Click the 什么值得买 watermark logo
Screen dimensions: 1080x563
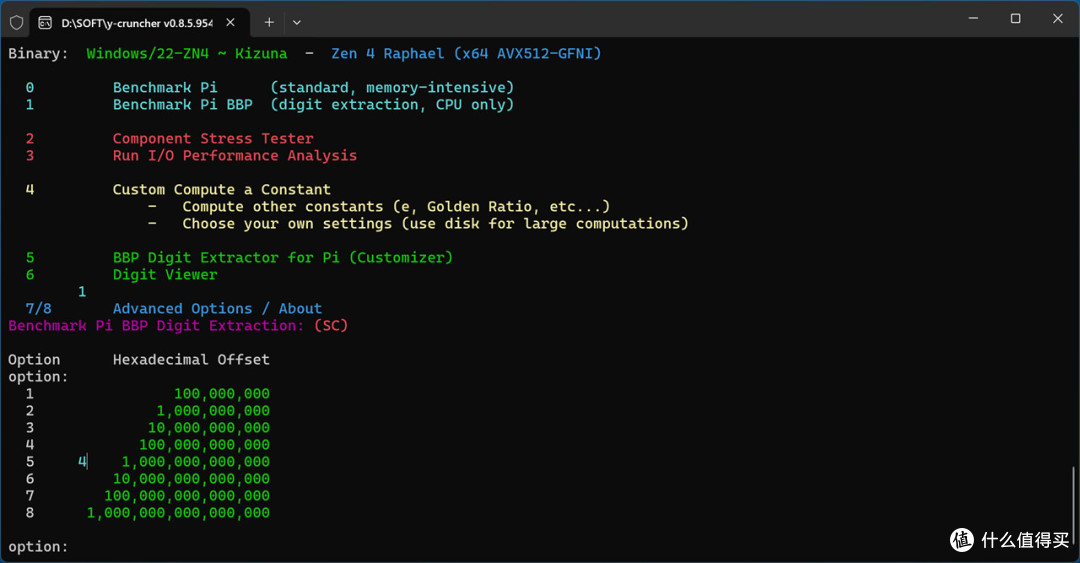click(1009, 540)
